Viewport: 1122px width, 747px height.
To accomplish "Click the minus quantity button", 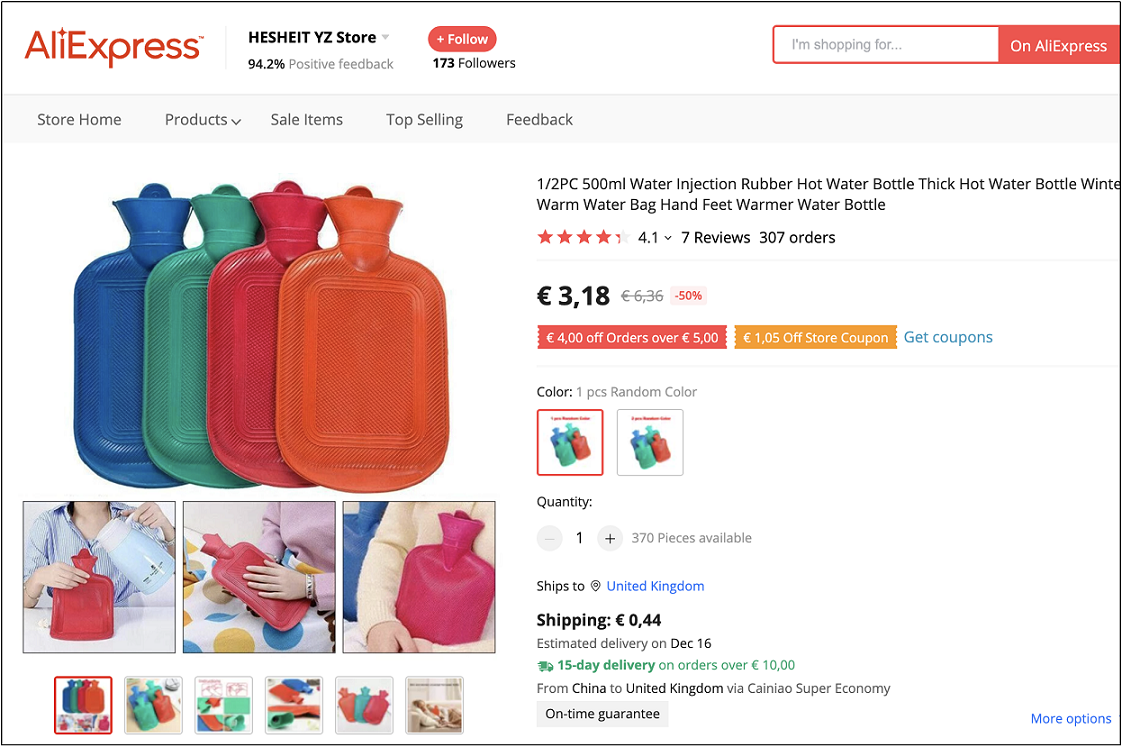I will click(550, 538).
